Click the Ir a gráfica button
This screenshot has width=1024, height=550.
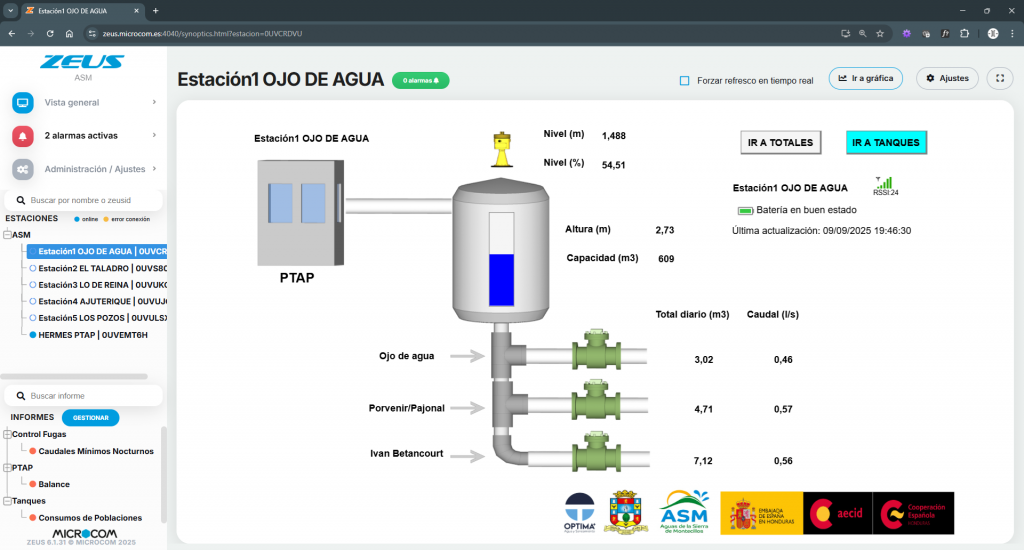click(866, 78)
